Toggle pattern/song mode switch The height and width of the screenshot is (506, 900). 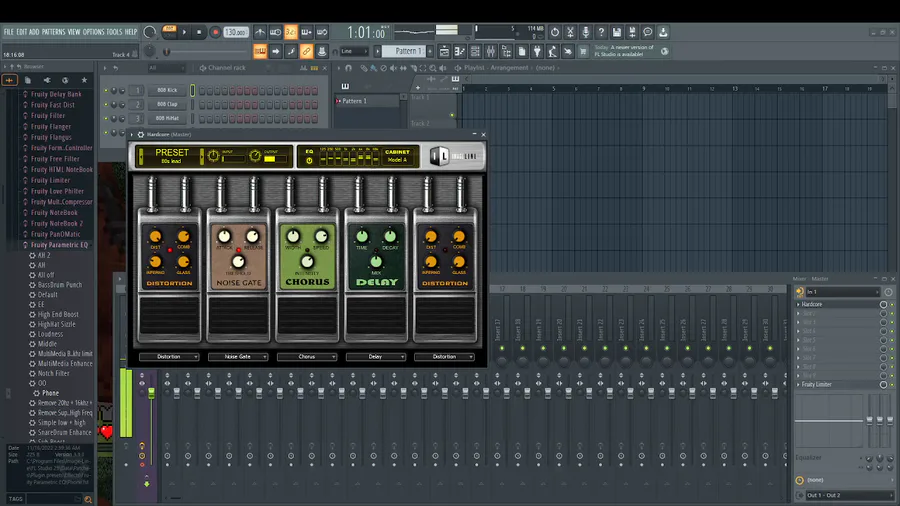[169, 32]
